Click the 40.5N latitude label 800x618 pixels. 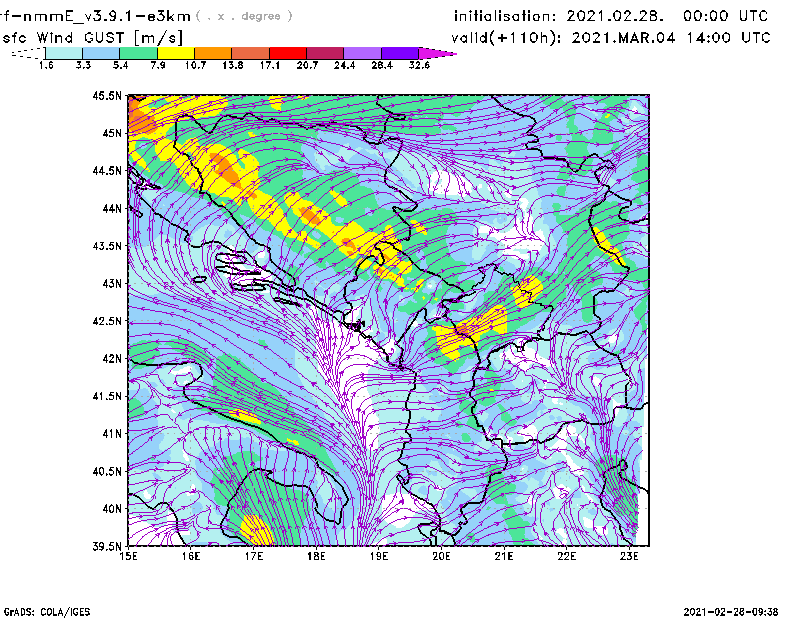(x=107, y=471)
